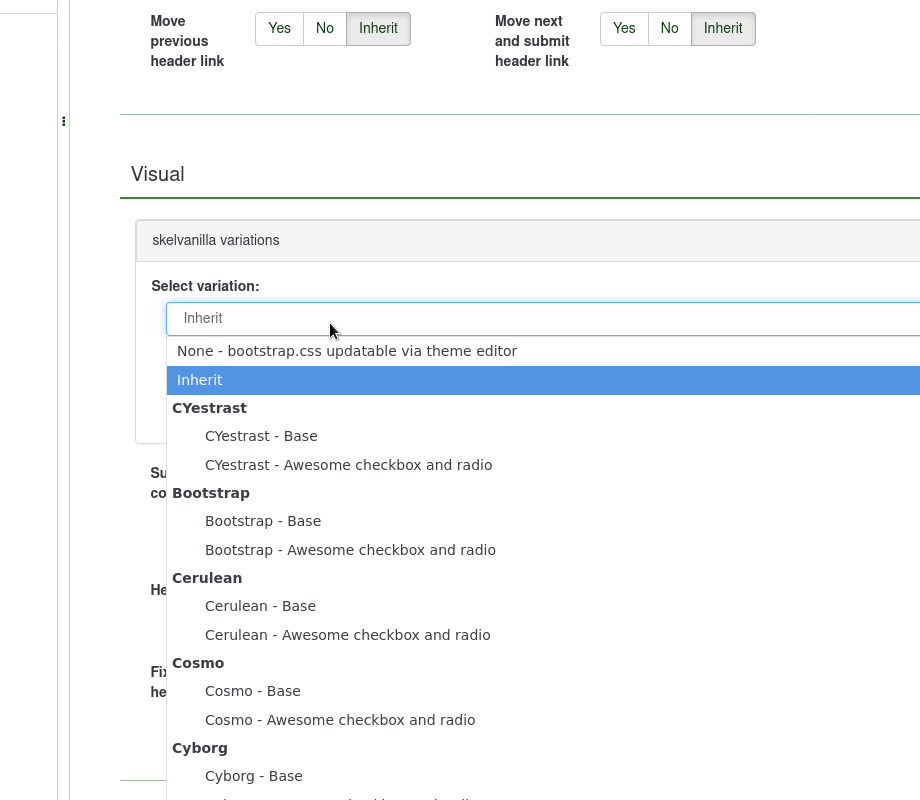Pick Cyborg - Base from the list
The image size is (920, 800).
pos(253,776)
